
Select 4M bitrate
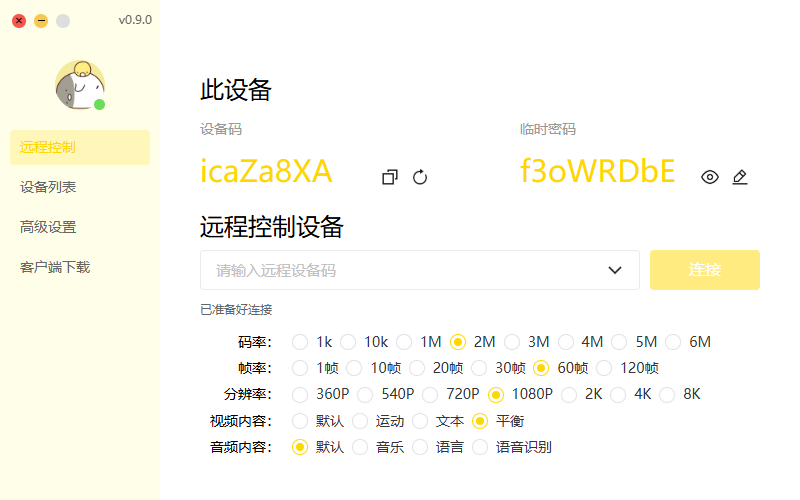tap(566, 342)
